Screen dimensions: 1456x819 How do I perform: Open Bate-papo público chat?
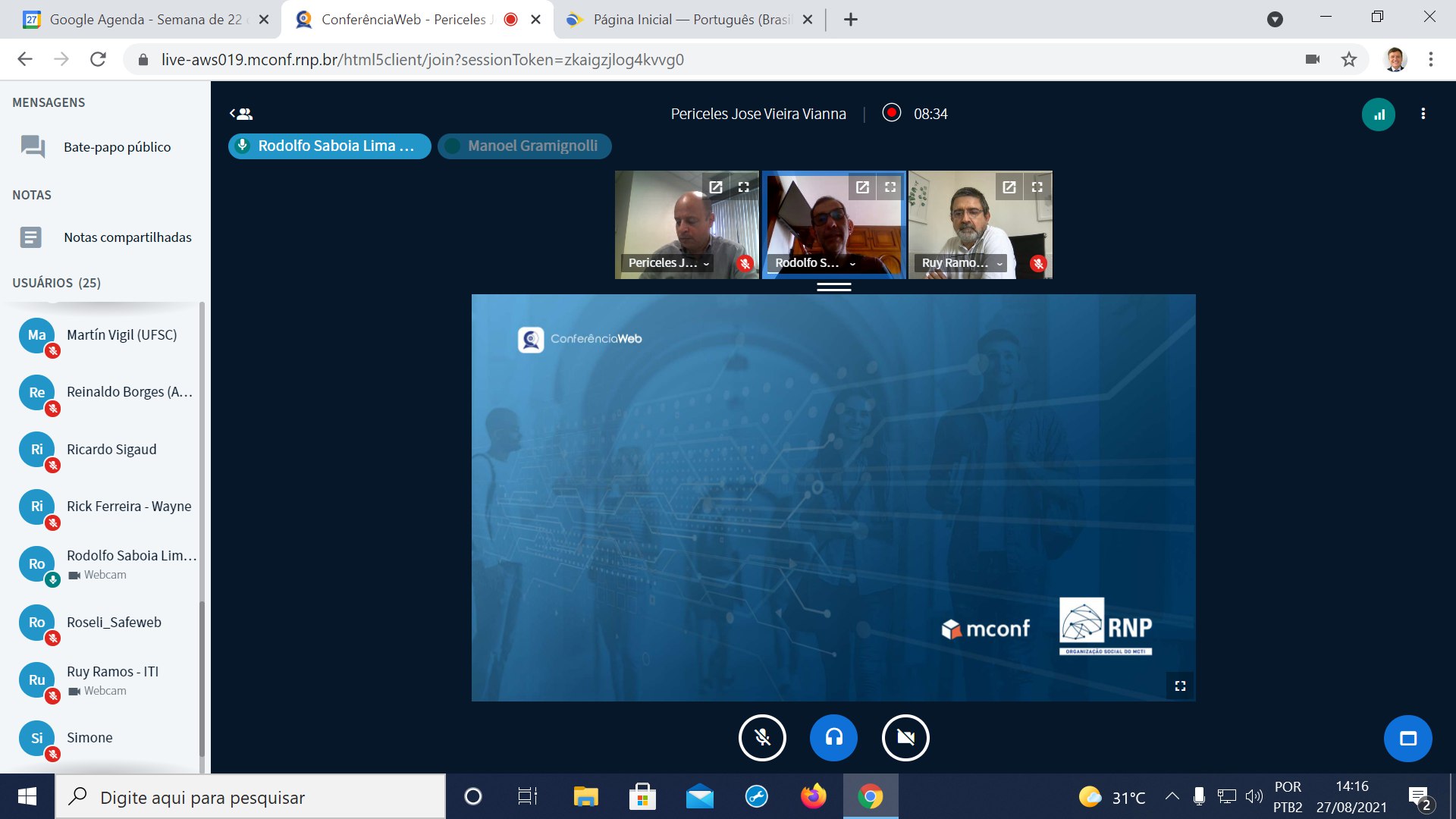click(117, 147)
